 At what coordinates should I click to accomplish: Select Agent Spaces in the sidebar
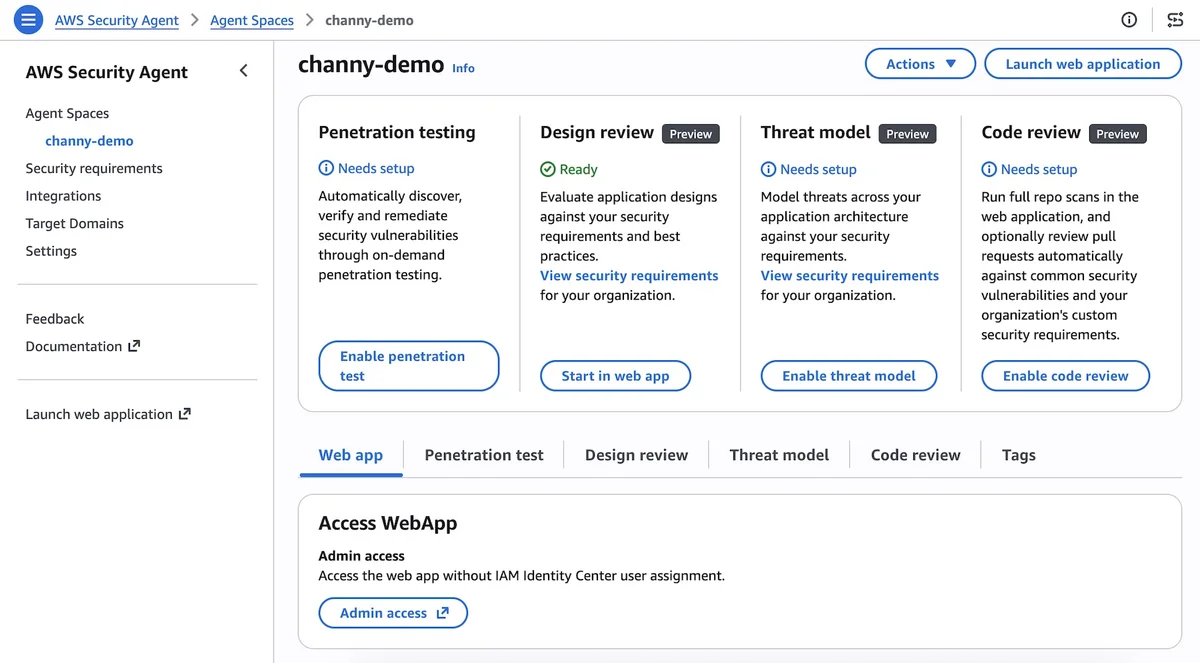pos(67,113)
